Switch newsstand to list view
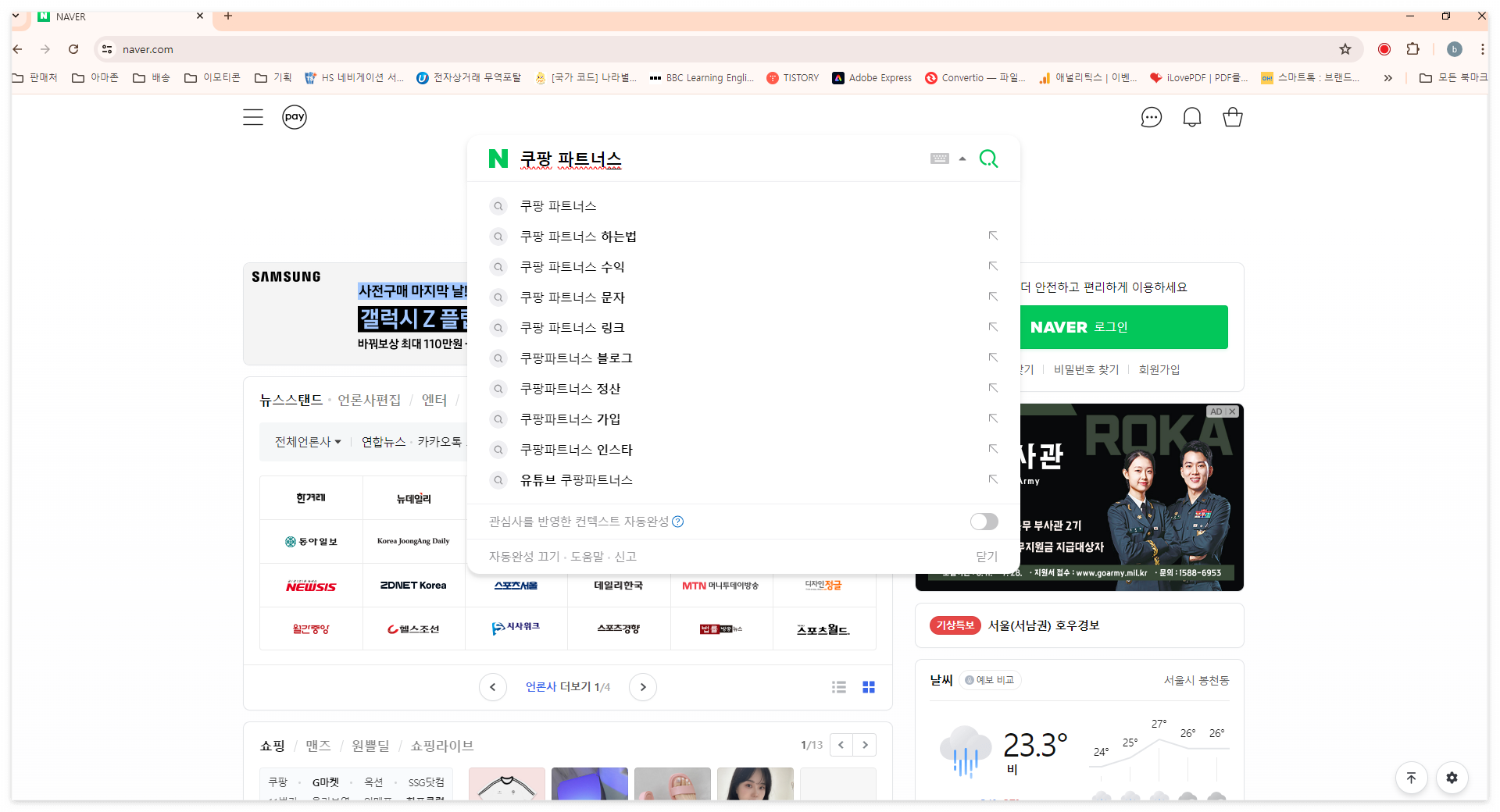Image resolution: width=1500 pixels, height=812 pixels. pyautogui.click(x=839, y=687)
